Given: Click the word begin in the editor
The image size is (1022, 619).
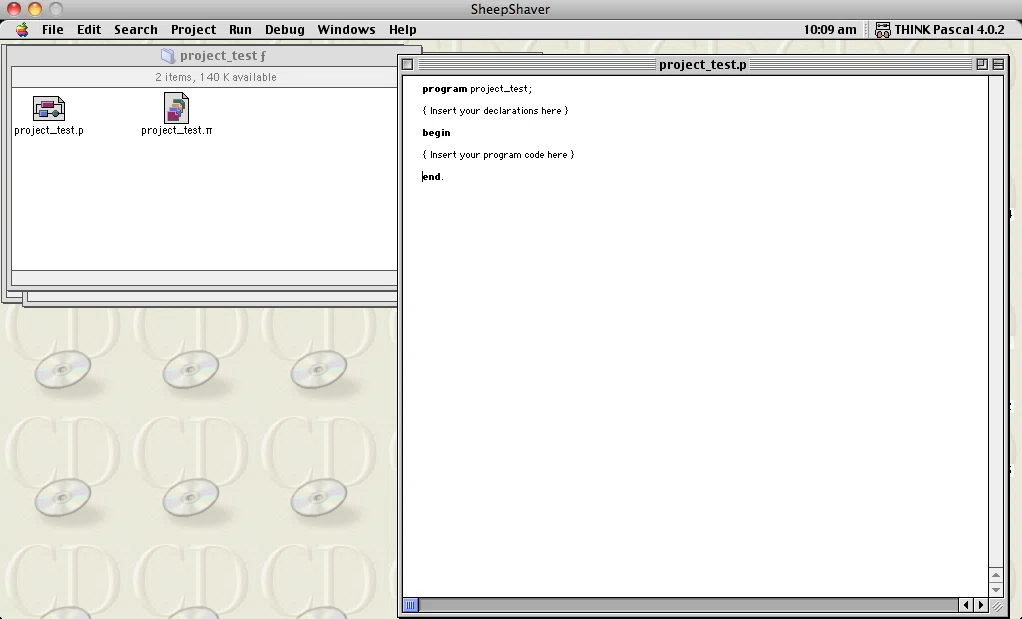Looking at the screenshot, I should pyautogui.click(x=436, y=133).
